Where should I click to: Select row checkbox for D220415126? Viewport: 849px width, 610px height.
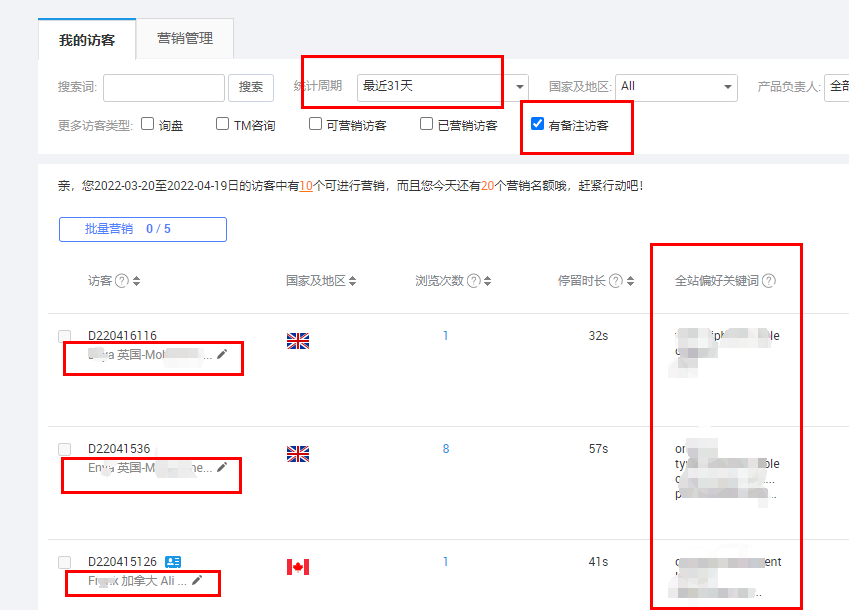tap(64, 562)
